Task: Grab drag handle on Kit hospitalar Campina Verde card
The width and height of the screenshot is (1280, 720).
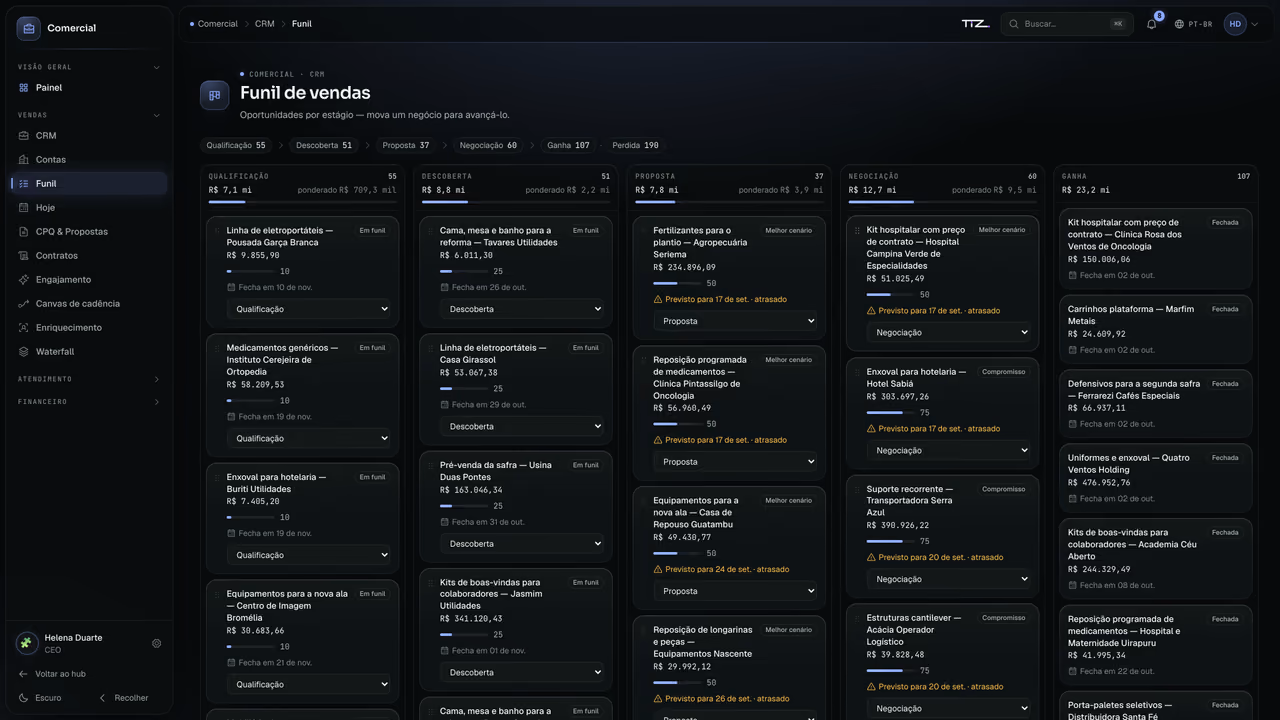Action: point(857,230)
